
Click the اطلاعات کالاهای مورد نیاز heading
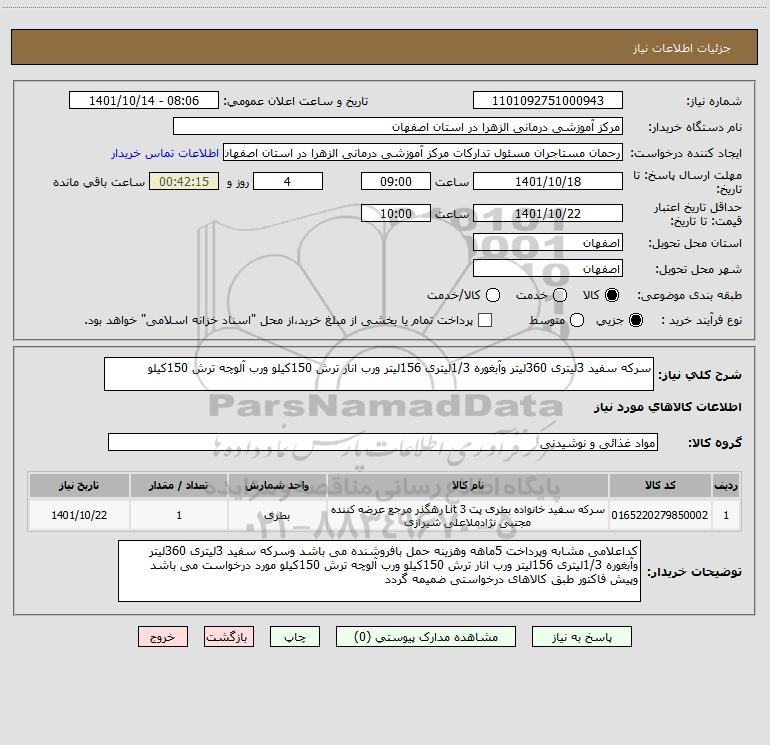click(668, 407)
